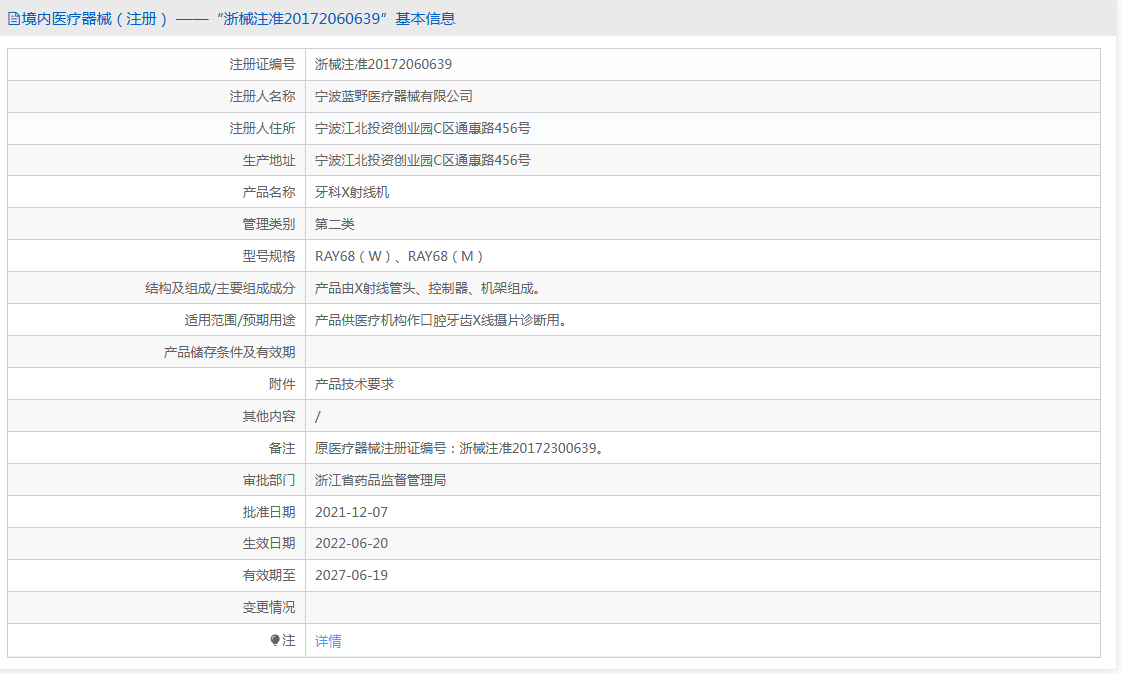Click the 注册人住所 address value
The image size is (1122, 674).
[x=423, y=129]
